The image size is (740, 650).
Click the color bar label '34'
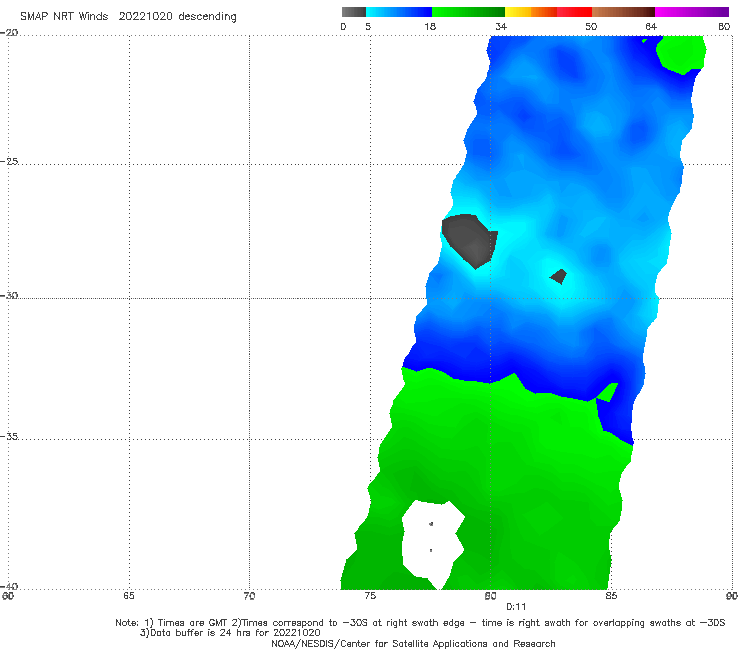click(501, 26)
